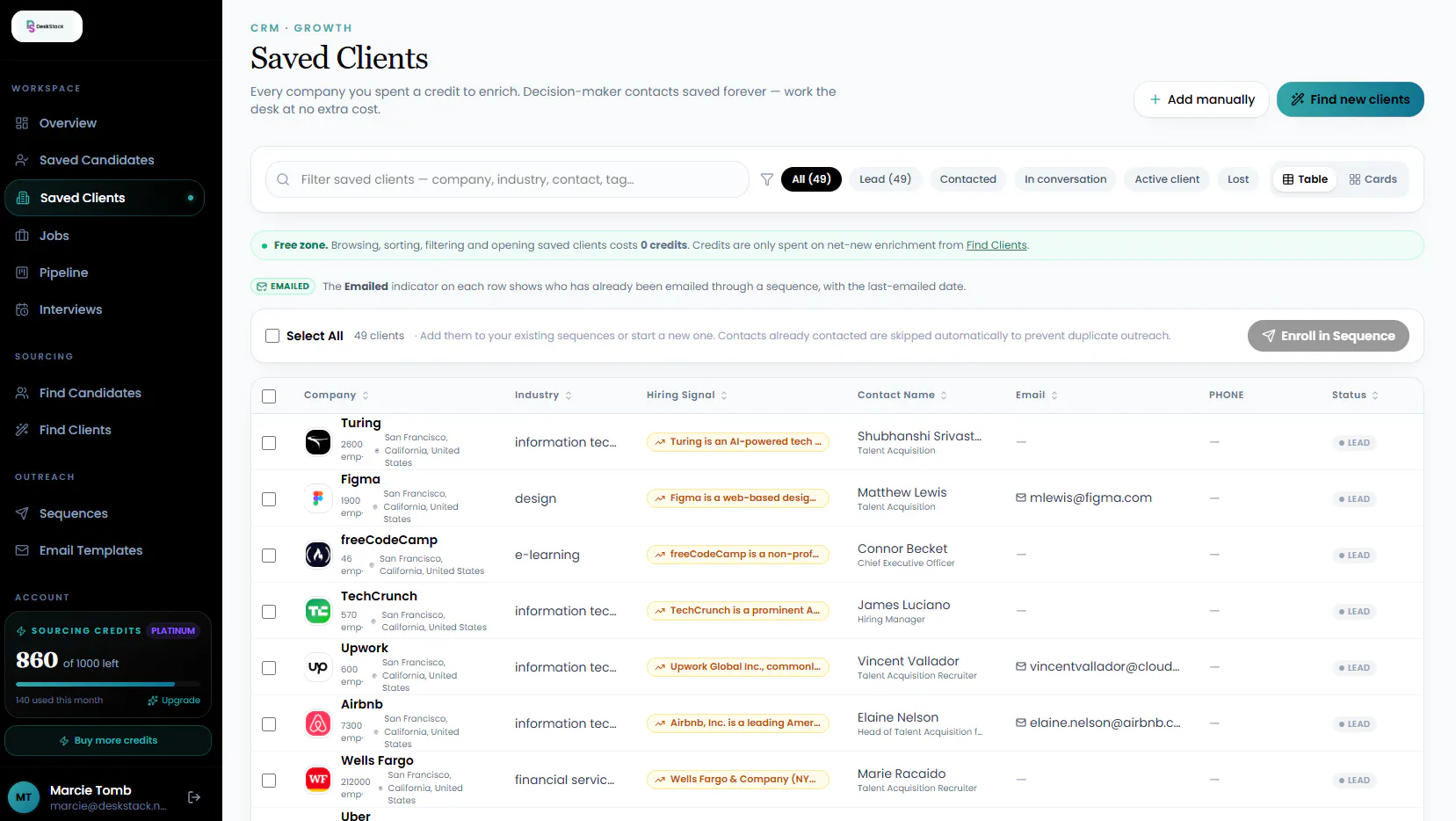
Task: Sort by the Status column
Action: [x=1355, y=396]
